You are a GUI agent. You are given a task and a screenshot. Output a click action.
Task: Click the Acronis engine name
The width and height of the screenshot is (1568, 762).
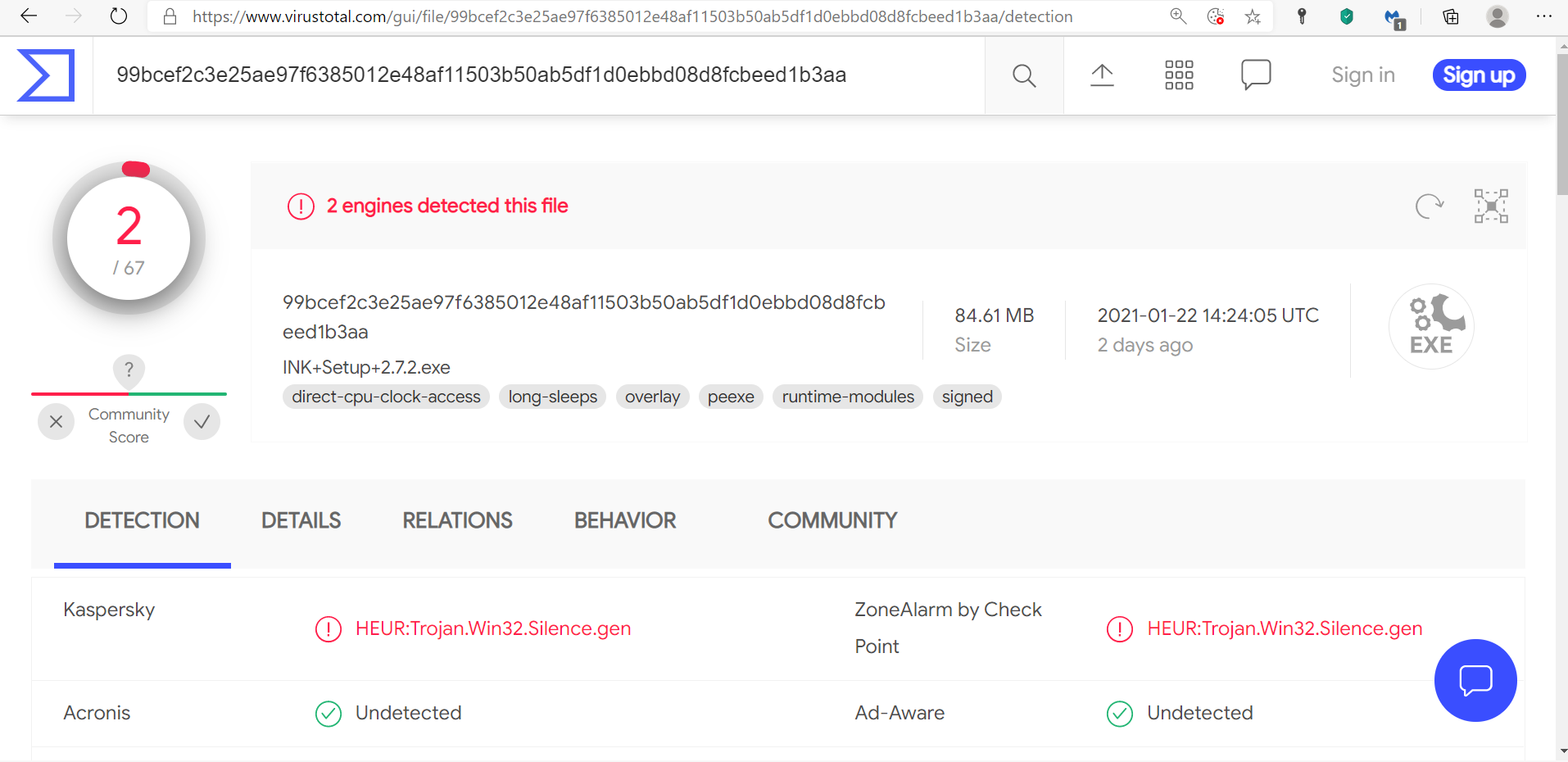point(97,713)
